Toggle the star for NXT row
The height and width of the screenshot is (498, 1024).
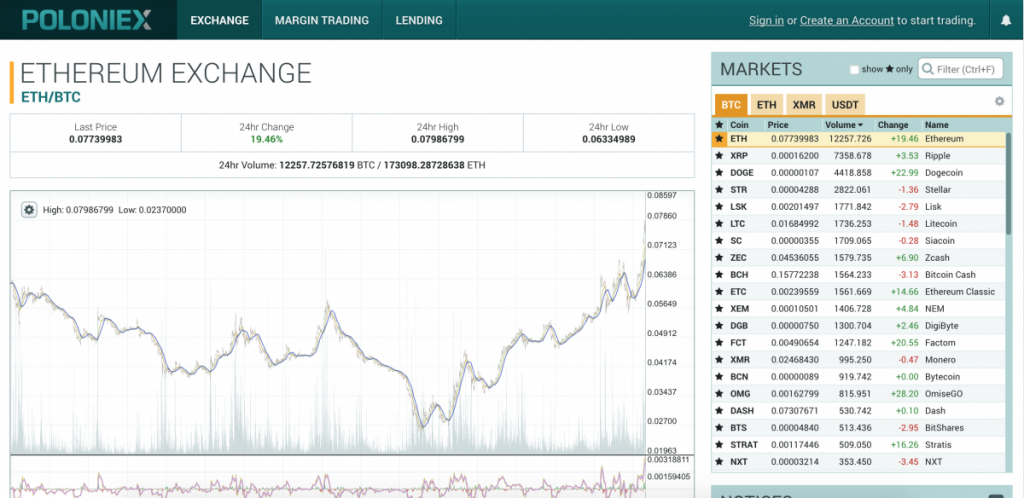(719, 461)
